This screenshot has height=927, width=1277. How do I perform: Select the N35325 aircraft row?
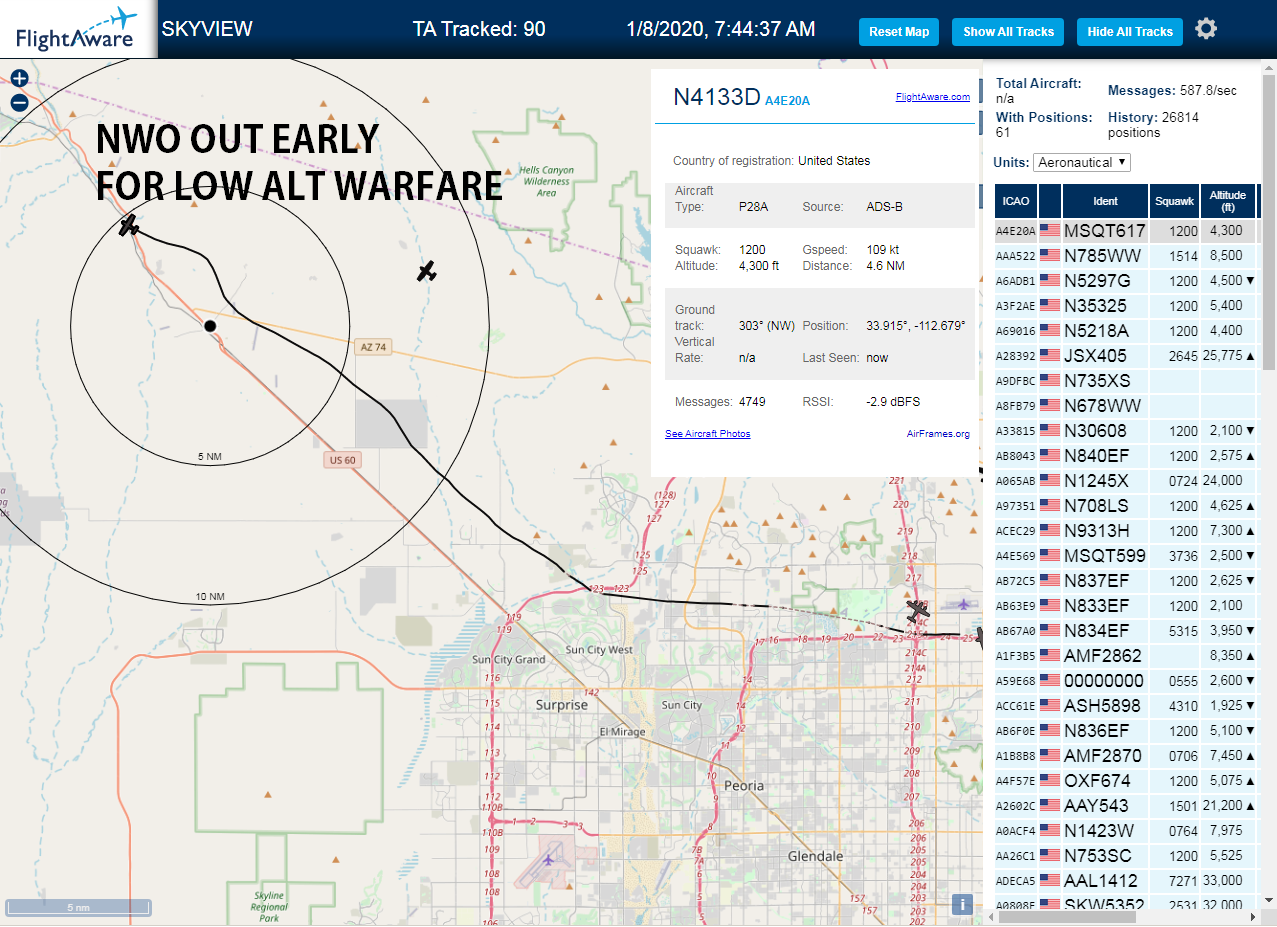pos(1126,306)
